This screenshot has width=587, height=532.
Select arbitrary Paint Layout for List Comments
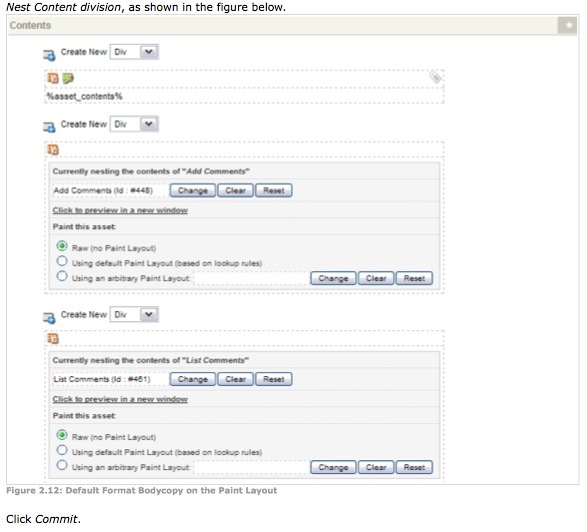(x=62, y=465)
